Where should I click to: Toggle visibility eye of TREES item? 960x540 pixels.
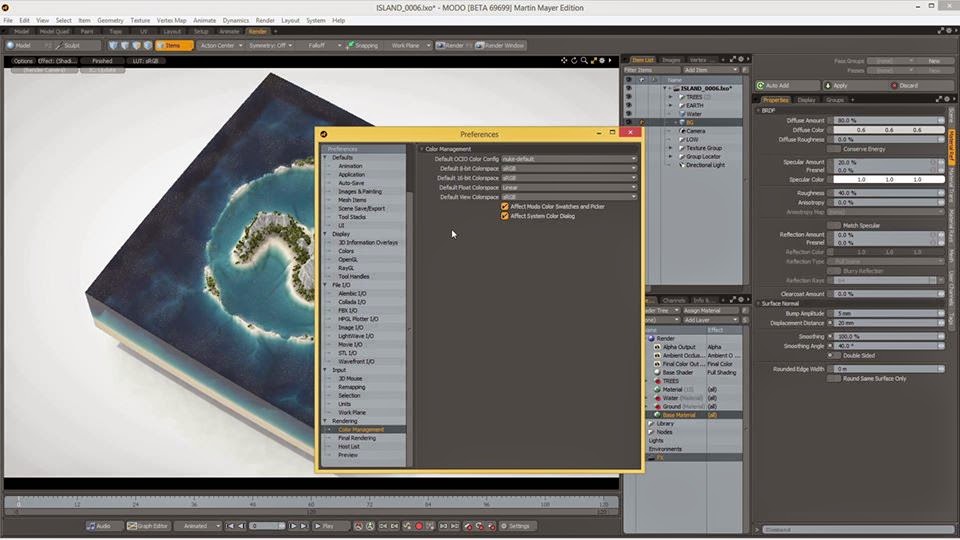tap(628, 97)
